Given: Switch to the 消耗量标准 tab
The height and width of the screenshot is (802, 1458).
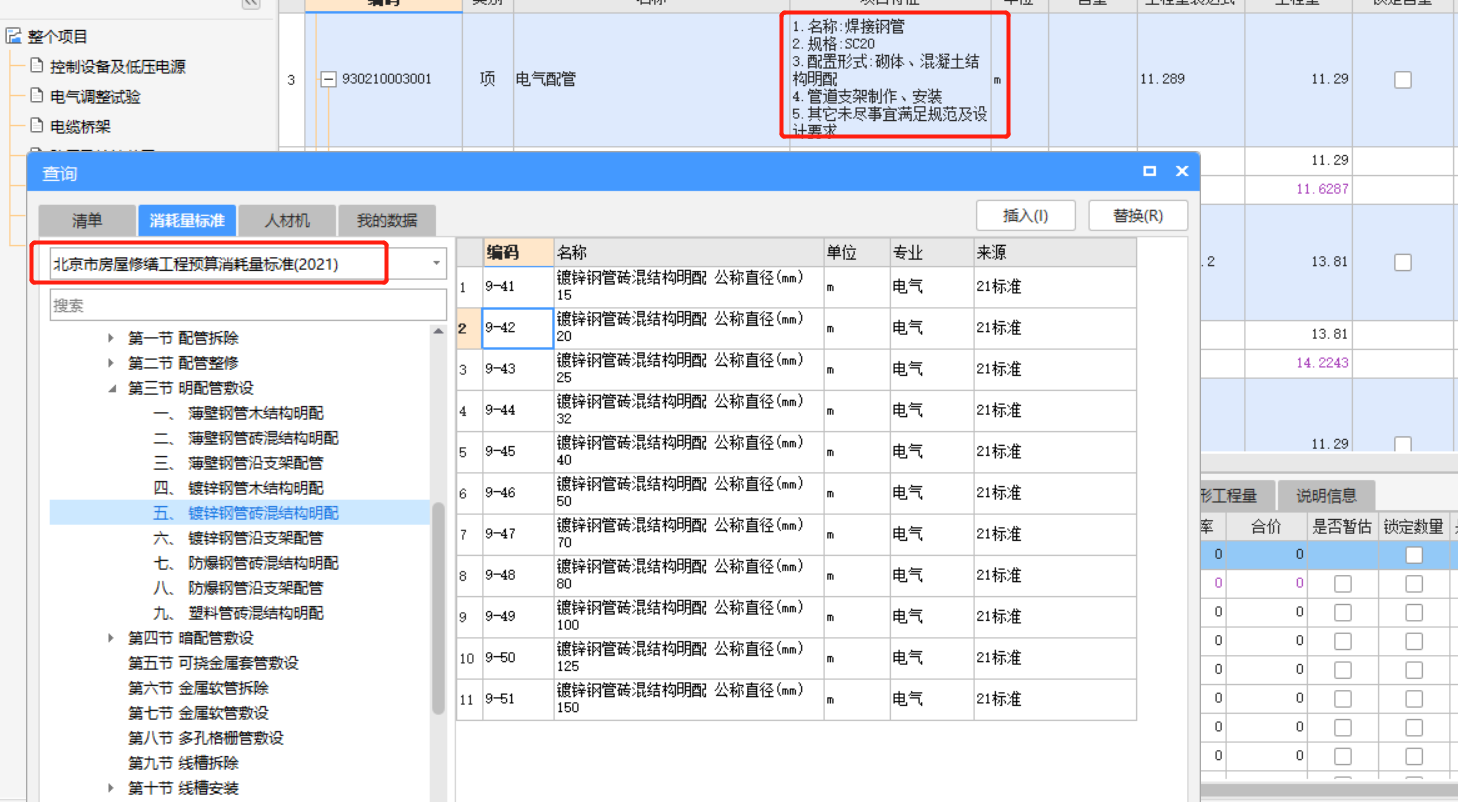Looking at the screenshot, I should coord(186,220).
